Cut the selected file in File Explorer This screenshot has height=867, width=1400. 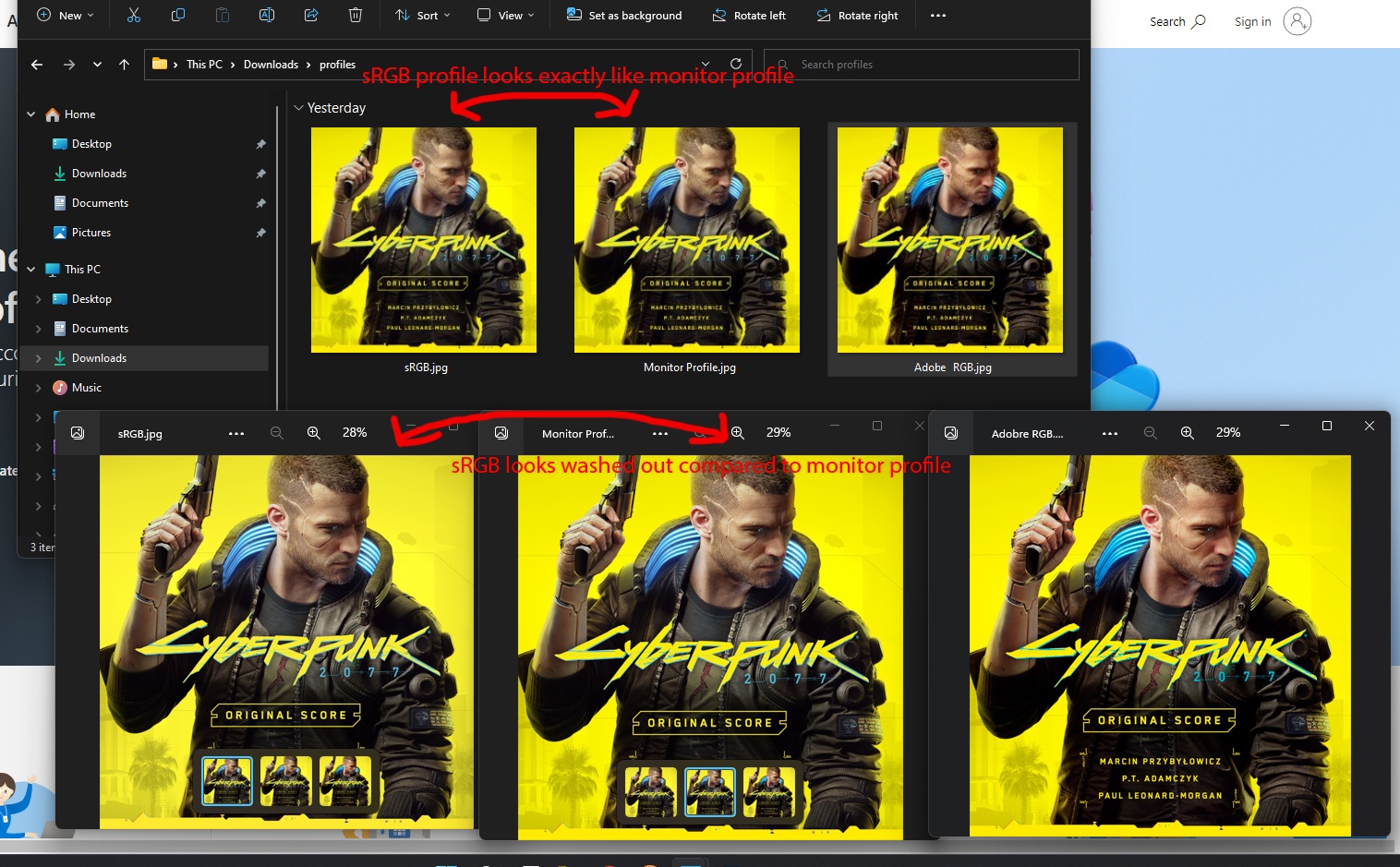[134, 15]
